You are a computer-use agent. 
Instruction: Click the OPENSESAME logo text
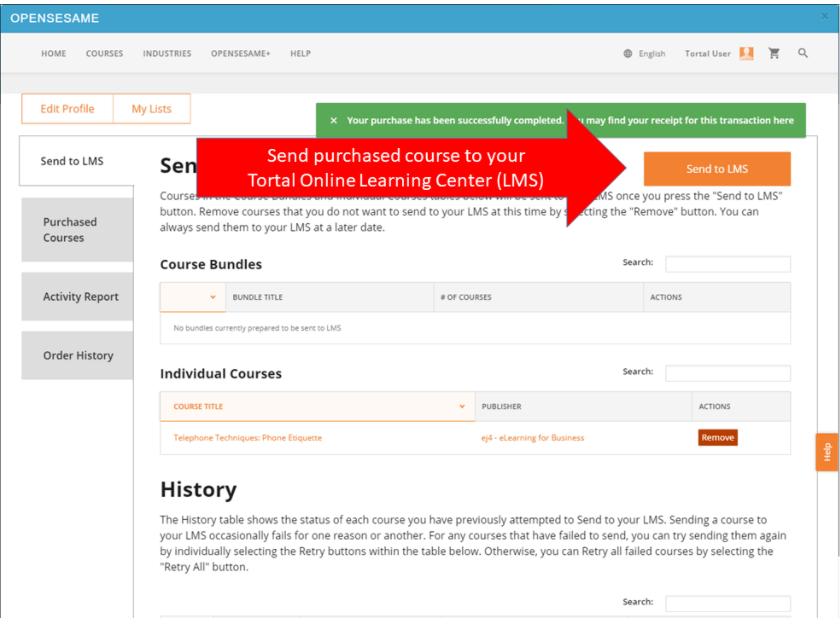pos(55,18)
